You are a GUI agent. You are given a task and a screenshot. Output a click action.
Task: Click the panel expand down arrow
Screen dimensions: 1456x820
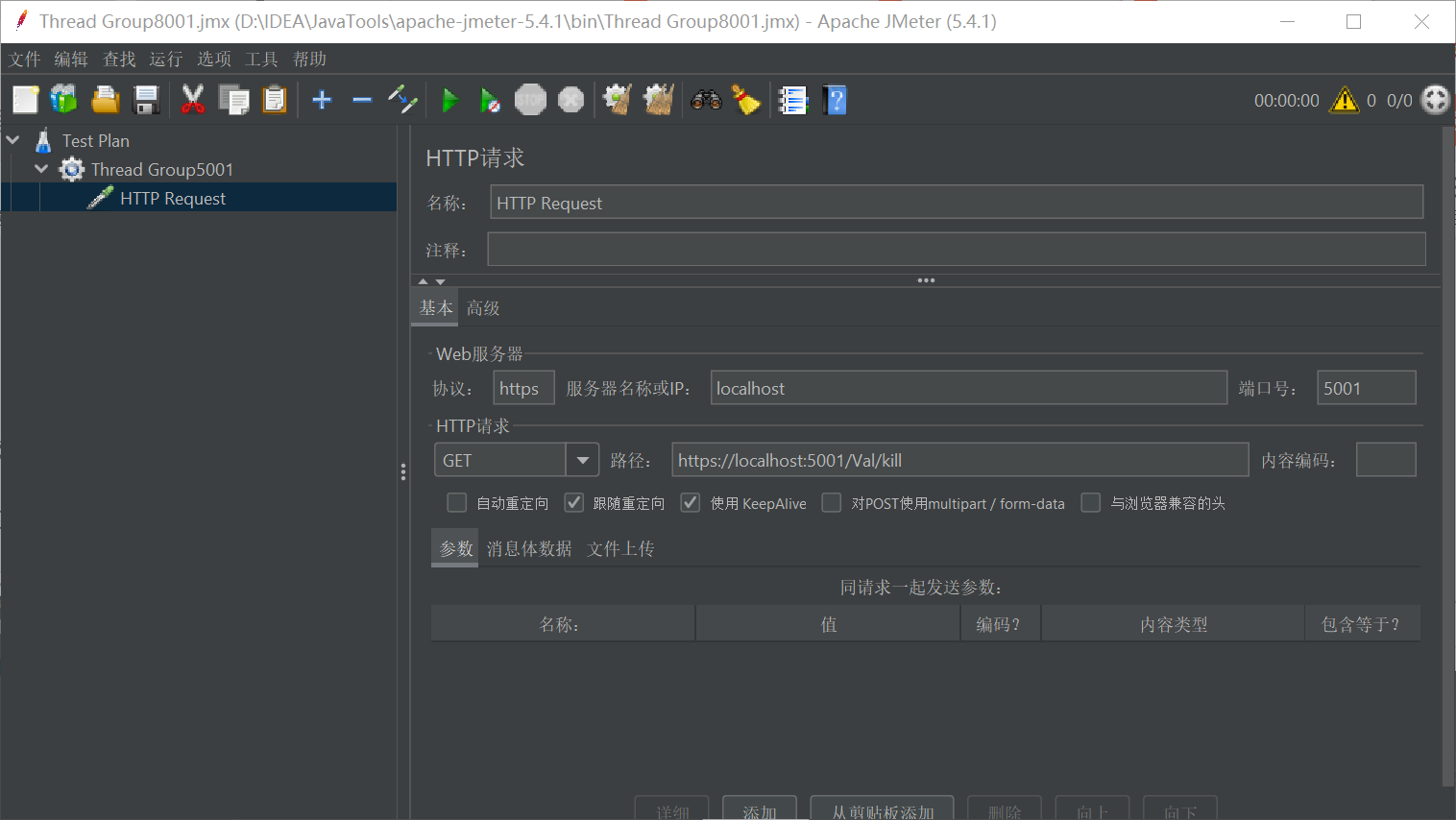pyautogui.click(x=440, y=281)
